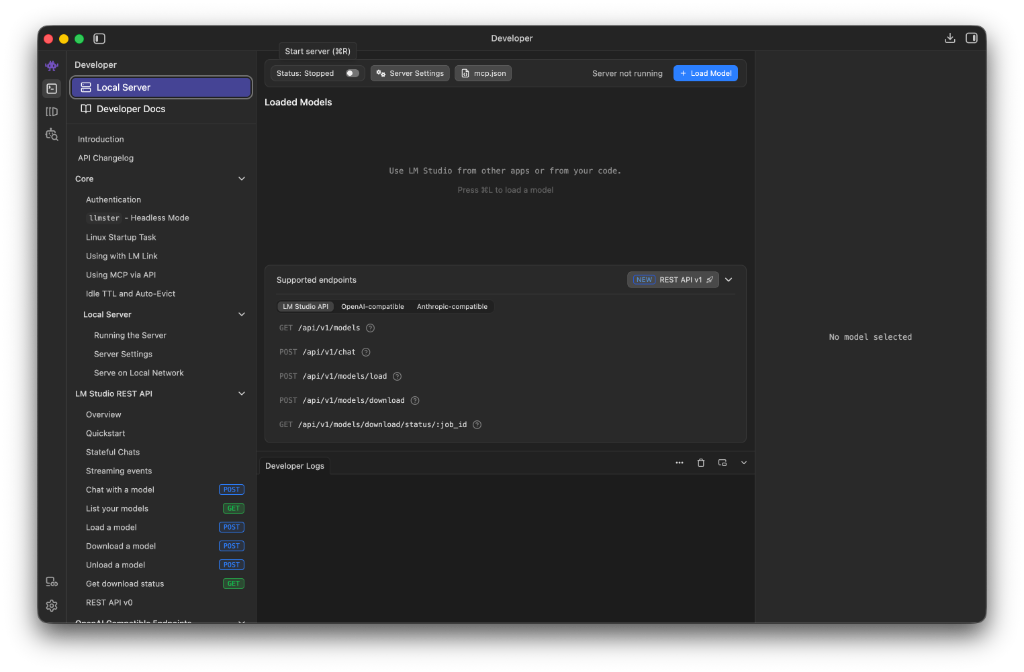Screen dimensions: 1024x672
Task: Open the mcp.json button
Action: coord(483,73)
